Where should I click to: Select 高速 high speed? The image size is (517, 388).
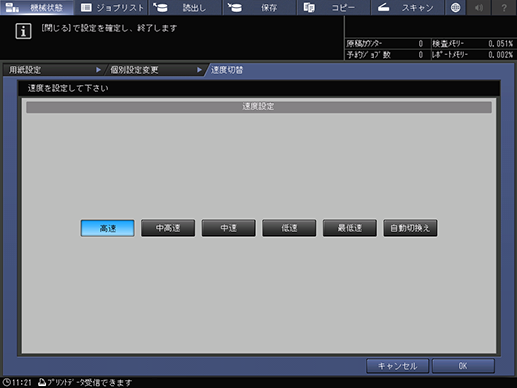[108, 228]
